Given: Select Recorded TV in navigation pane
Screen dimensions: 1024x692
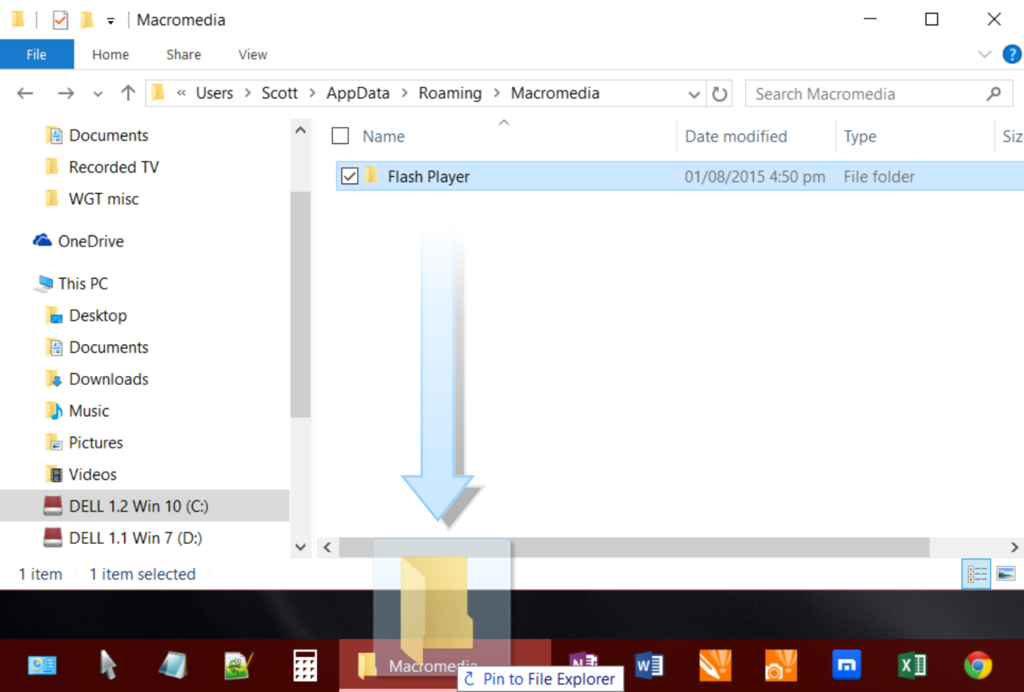Looking at the screenshot, I should pyautogui.click(x=114, y=167).
